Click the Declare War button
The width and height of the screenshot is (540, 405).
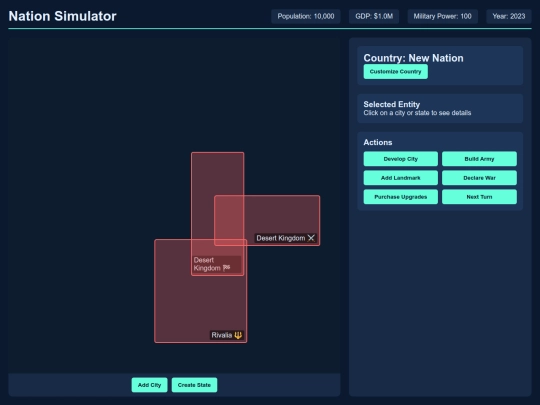point(479,178)
